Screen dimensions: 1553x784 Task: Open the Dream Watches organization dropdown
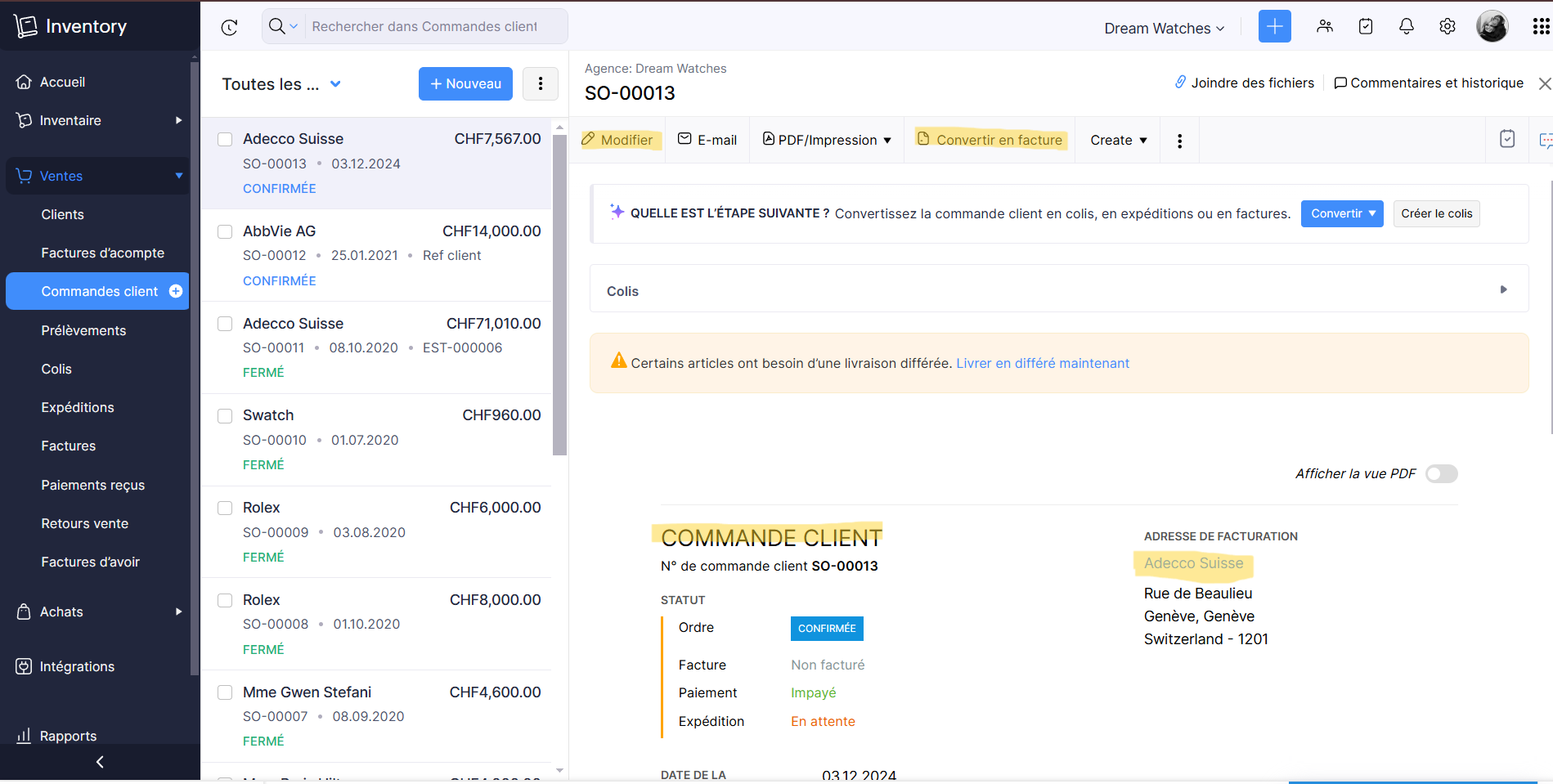coord(1165,28)
